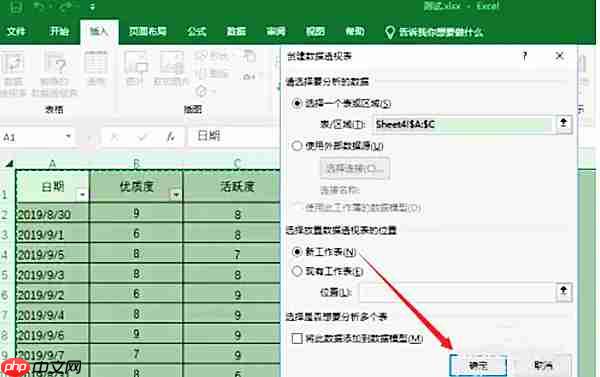Click 优质度 value in the 2019/8/30 row

point(136,213)
